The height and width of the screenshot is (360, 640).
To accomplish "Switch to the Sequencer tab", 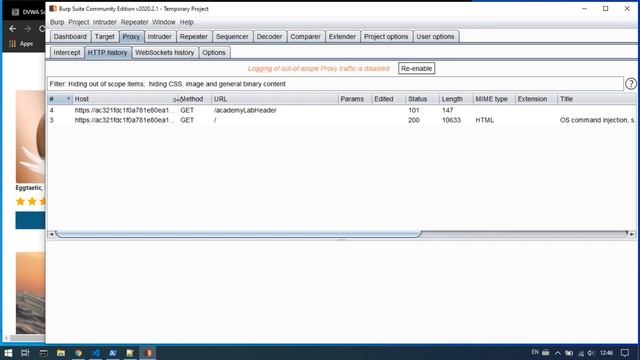I will point(232,37).
